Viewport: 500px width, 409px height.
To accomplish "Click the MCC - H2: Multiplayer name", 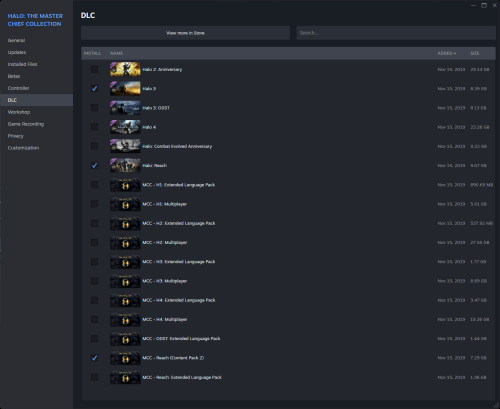I will coord(165,242).
